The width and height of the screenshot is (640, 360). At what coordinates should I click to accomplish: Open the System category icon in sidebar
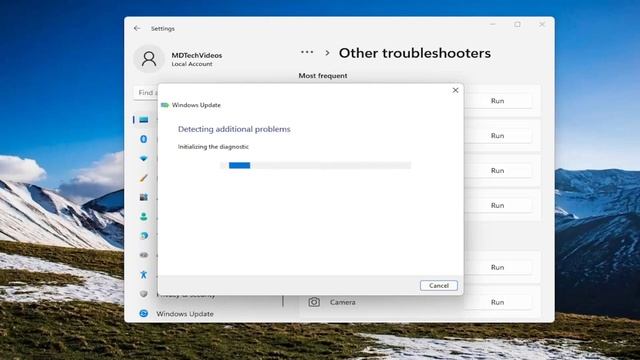click(x=144, y=120)
